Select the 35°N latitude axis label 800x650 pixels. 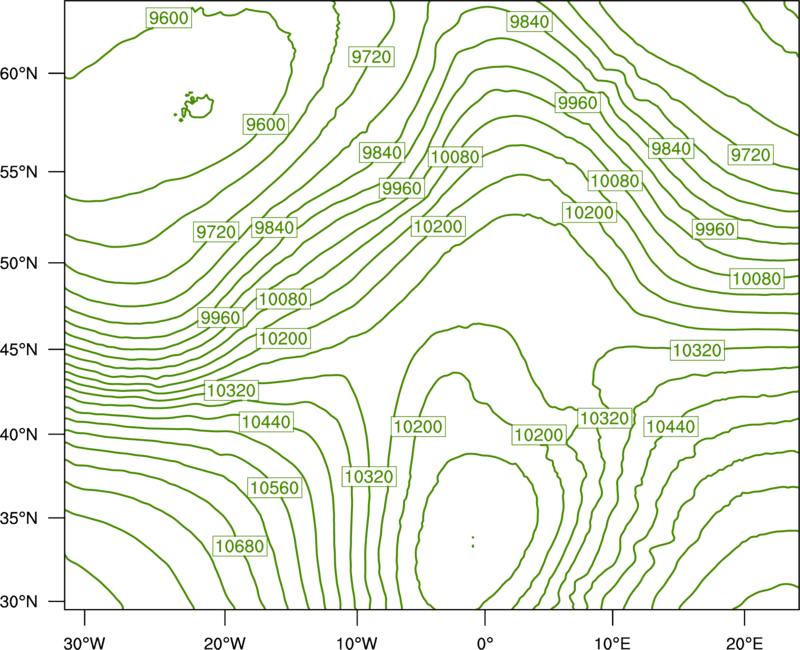(19, 518)
